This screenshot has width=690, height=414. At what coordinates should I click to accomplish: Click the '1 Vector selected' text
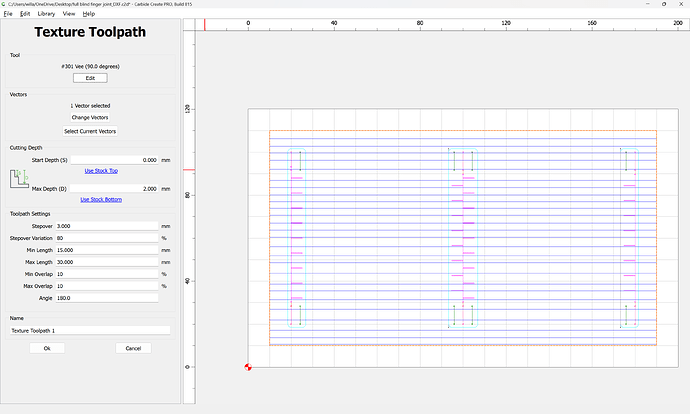pos(90,106)
